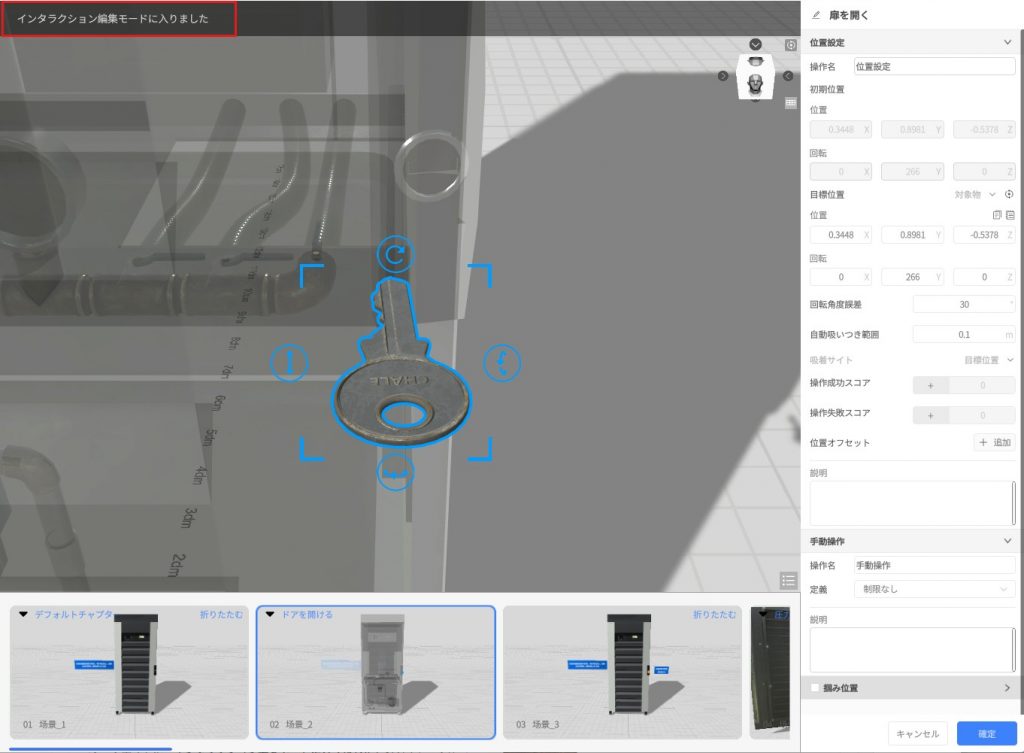Viewport: 1024px width, 753px height.
Task: Click the paste position icon above target fields
Action: [x=1010, y=215]
